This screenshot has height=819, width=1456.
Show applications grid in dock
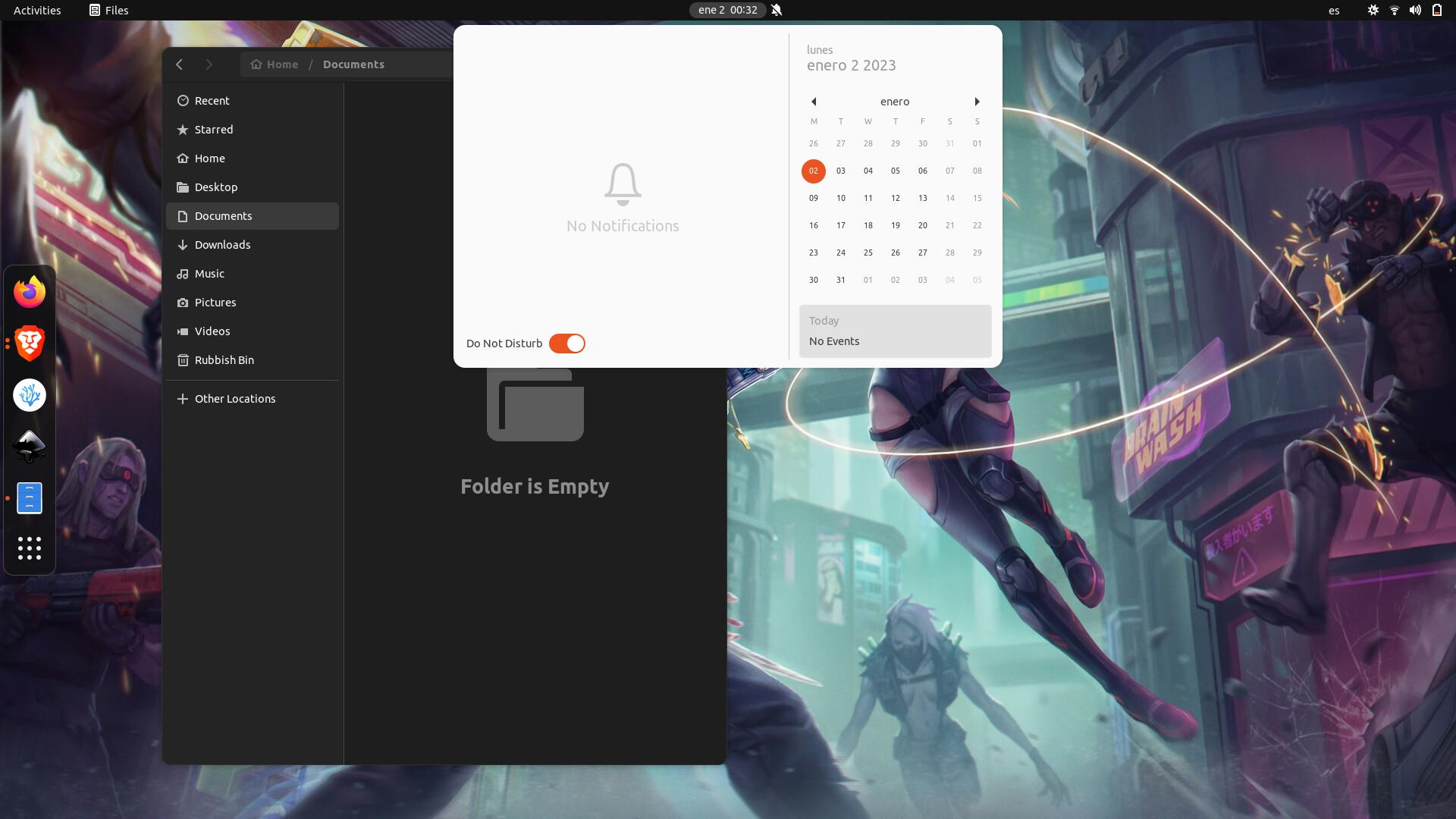click(x=30, y=548)
